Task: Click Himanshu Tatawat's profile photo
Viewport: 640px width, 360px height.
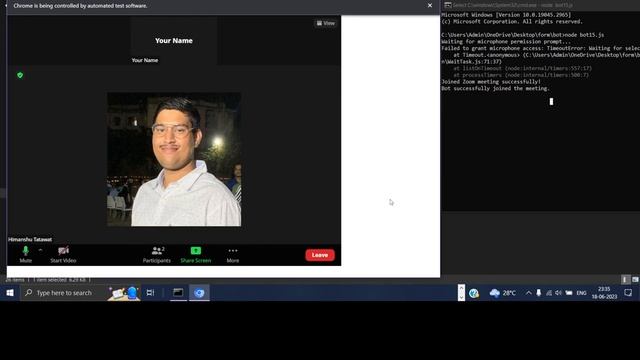Action: pyautogui.click(x=174, y=159)
